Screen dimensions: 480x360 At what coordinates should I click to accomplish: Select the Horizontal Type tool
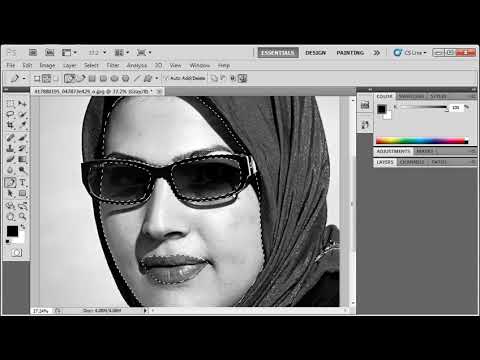click(22, 182)
